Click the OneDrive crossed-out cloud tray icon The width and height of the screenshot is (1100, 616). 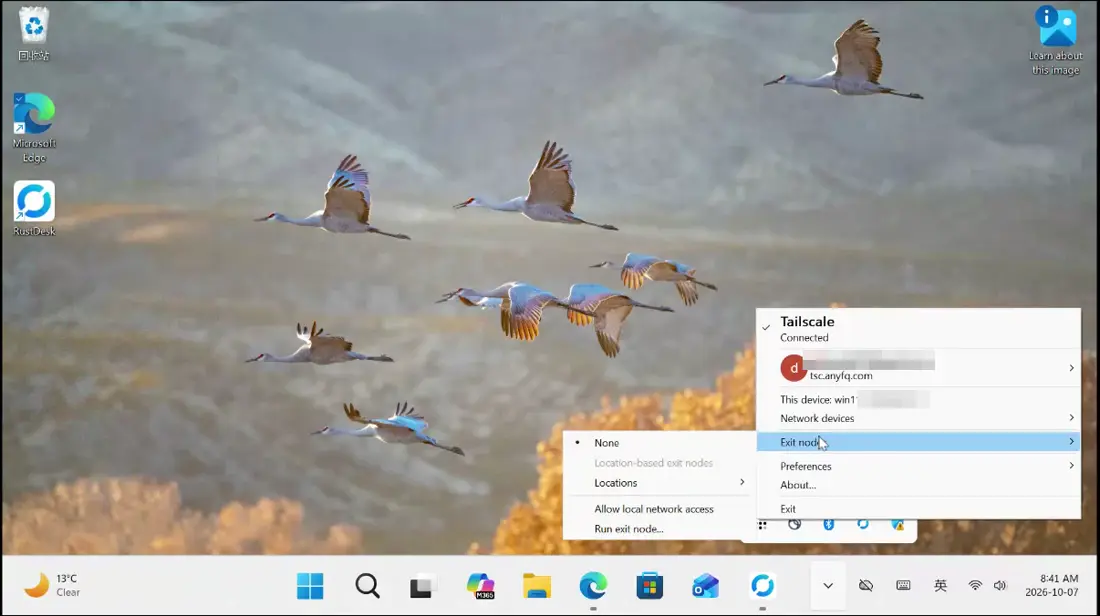point(866,585)
